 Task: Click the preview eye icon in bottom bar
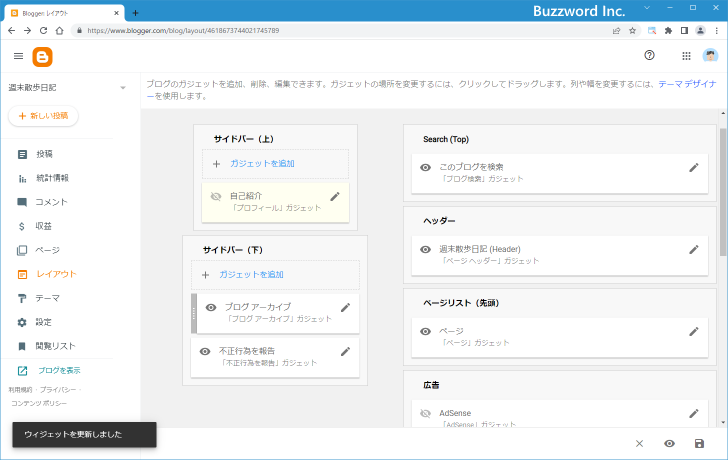[x=669, y=444]
